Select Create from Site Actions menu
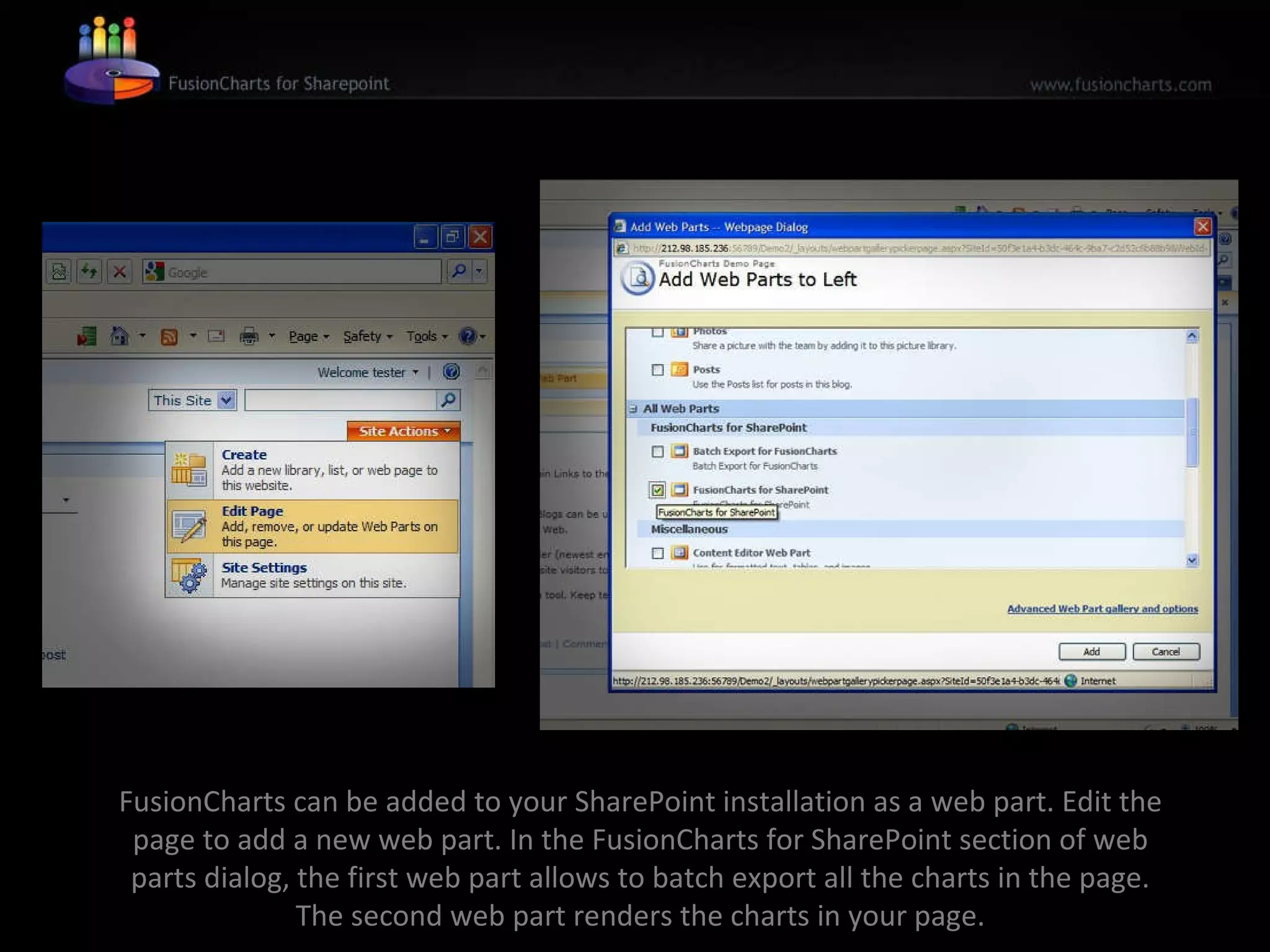The image size is (1270, 952). tap(313, 470)
